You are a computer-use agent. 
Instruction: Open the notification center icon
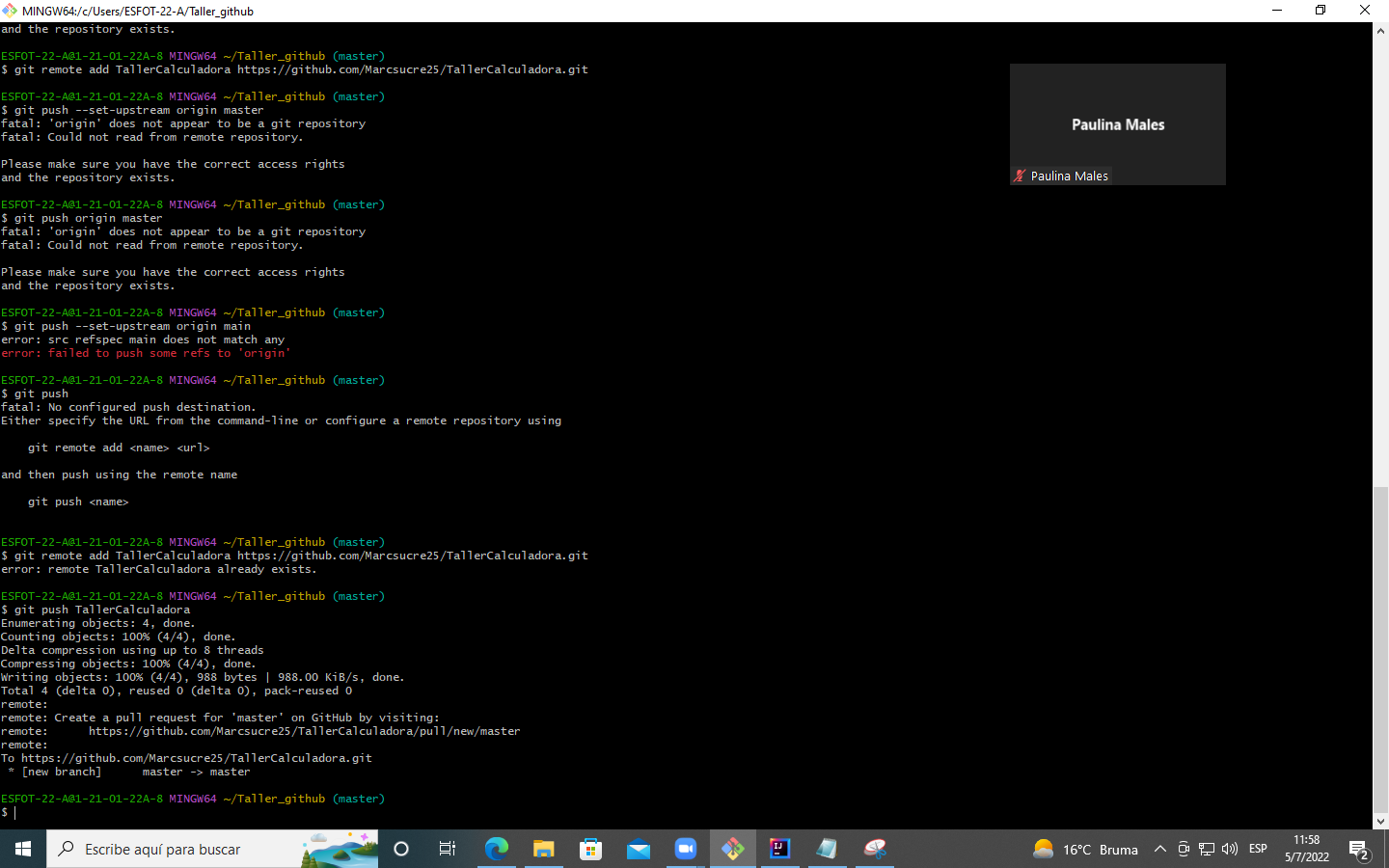click(x=1360, y=850)
